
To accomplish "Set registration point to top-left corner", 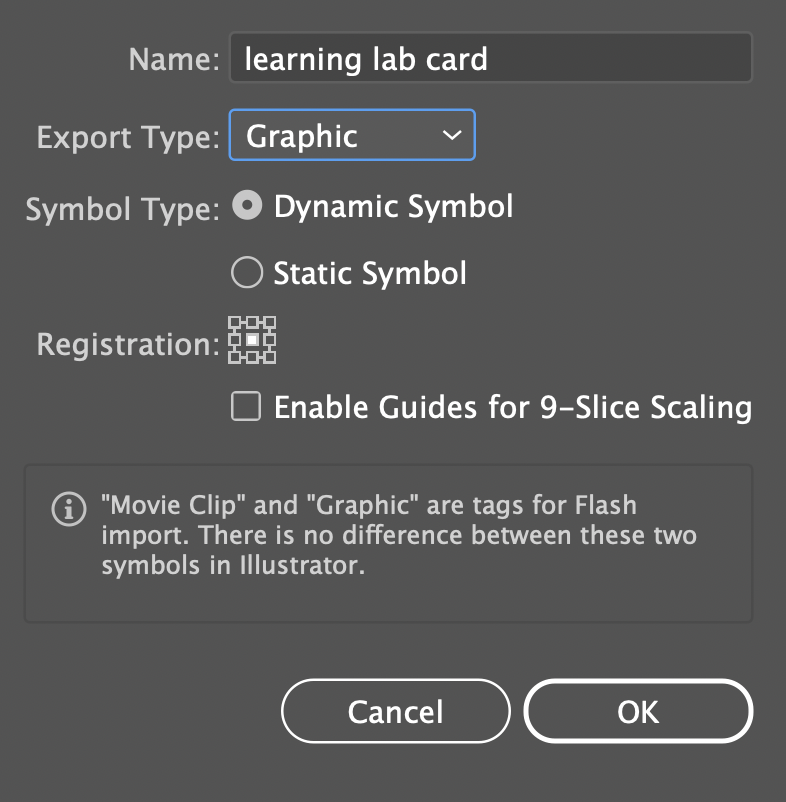I will (236, 324).
